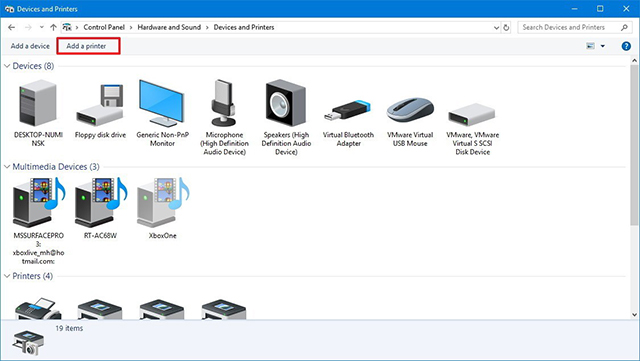Click the vertical scrollbar thumb
This screenshot has height=361, width=640.
[634, 144]
